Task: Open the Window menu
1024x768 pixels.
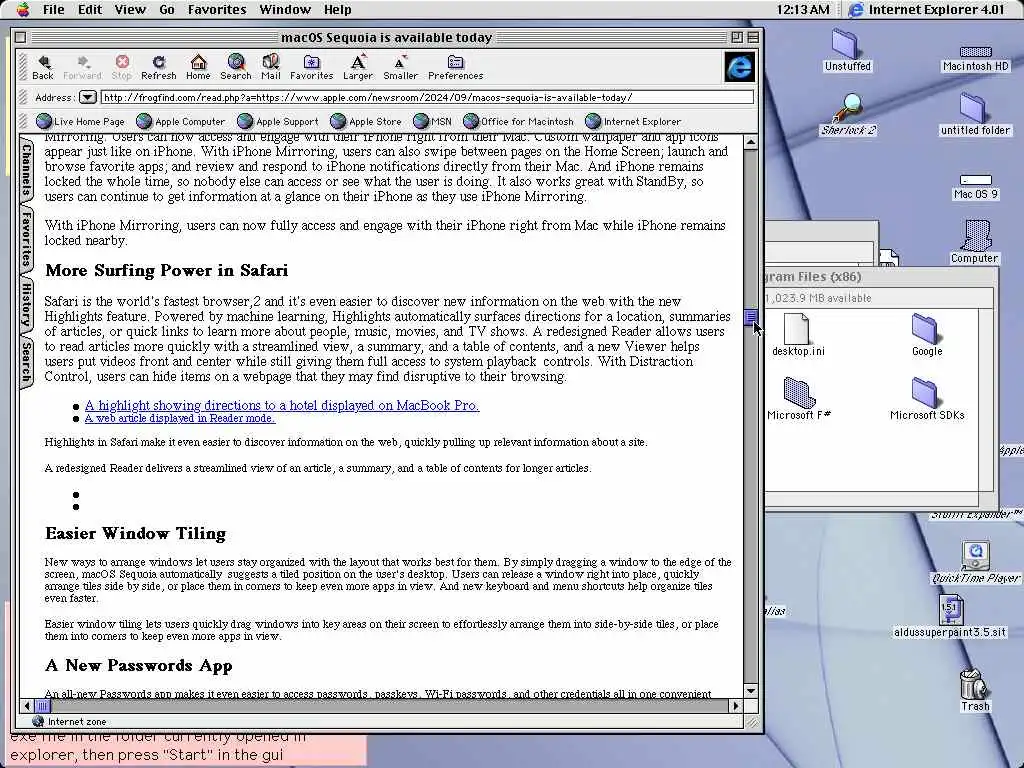Action: coord(285,9)
